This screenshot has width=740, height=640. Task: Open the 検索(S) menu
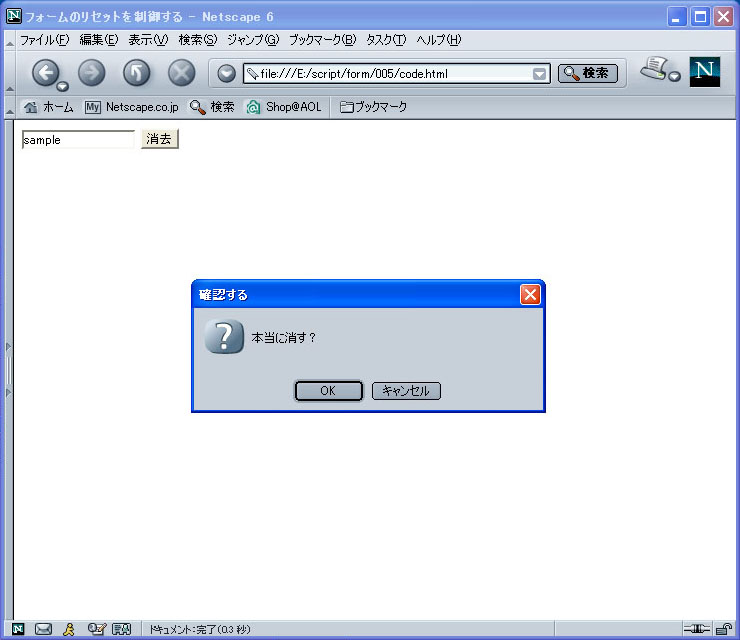click(x=198, y=40)
